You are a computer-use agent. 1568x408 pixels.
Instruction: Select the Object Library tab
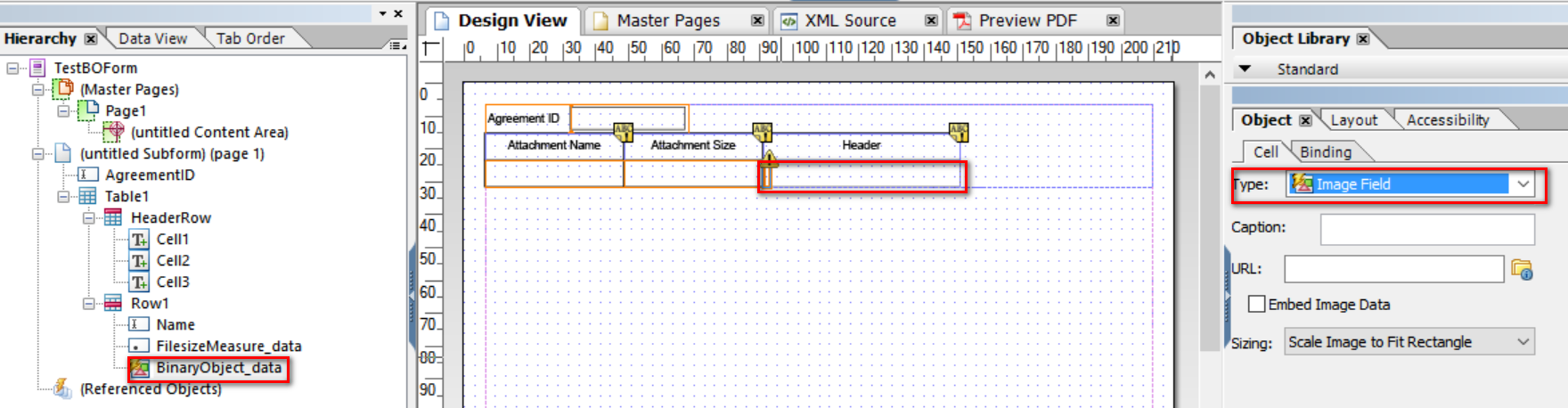point(1295,38)
